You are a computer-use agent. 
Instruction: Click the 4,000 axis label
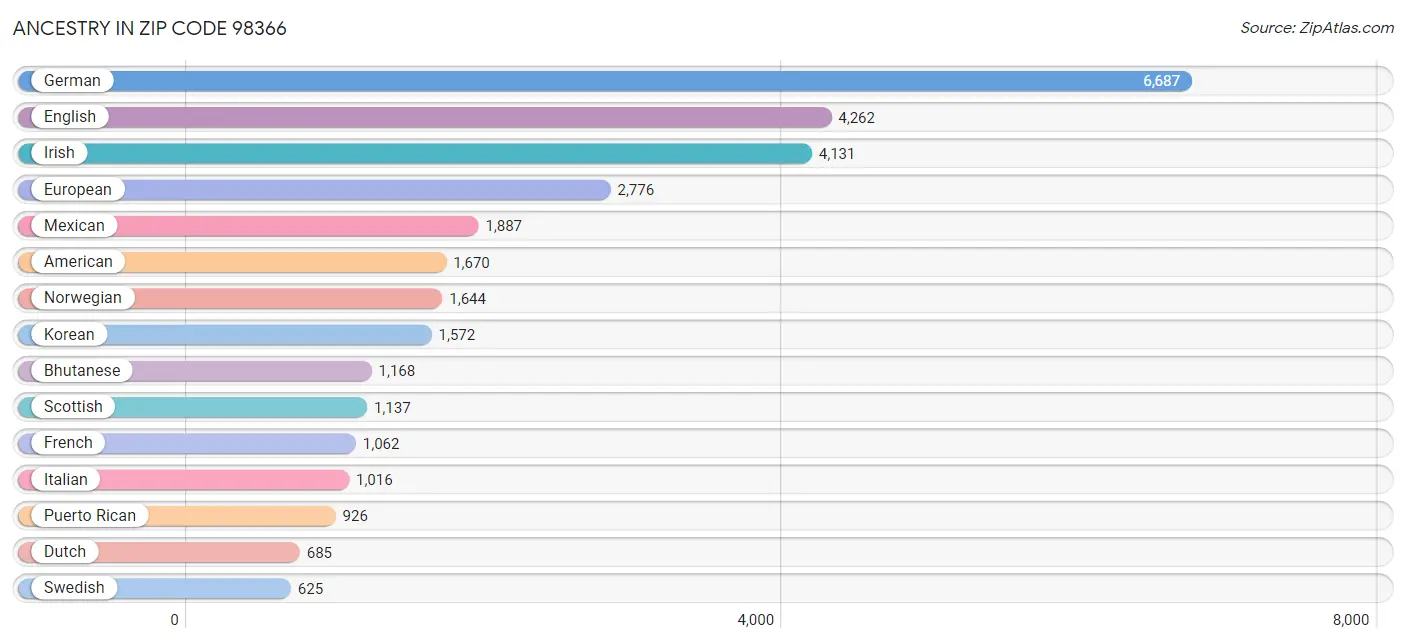point(756,620)
